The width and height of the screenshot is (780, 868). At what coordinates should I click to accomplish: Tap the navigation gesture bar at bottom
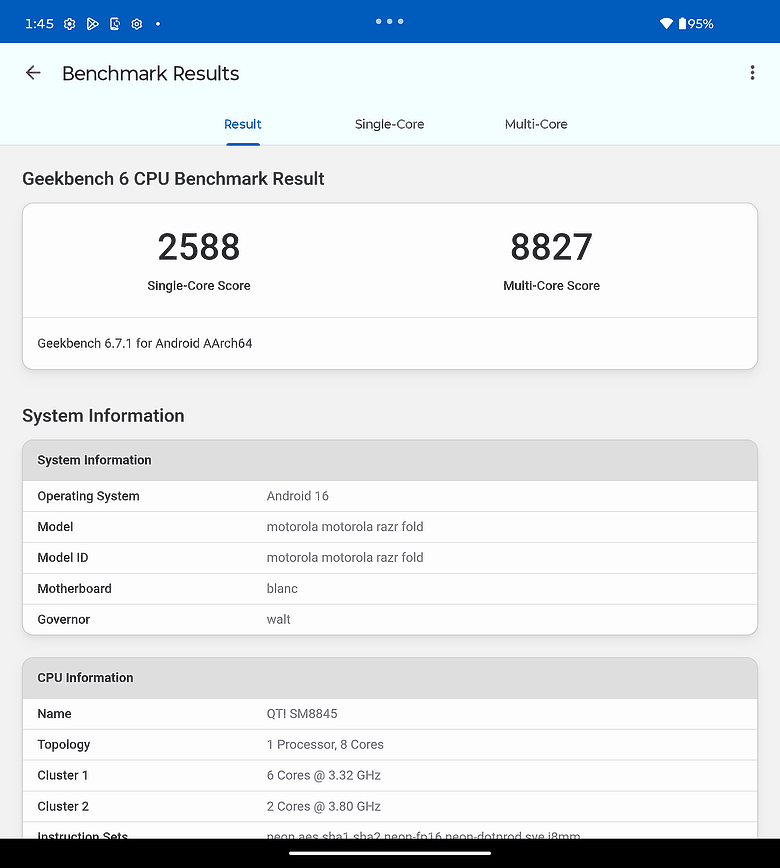click(390, 853)
